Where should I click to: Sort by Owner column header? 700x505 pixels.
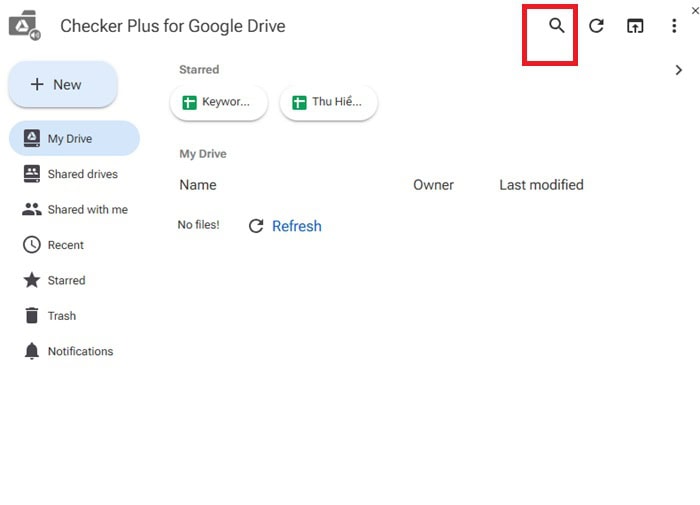pos(433,185)
